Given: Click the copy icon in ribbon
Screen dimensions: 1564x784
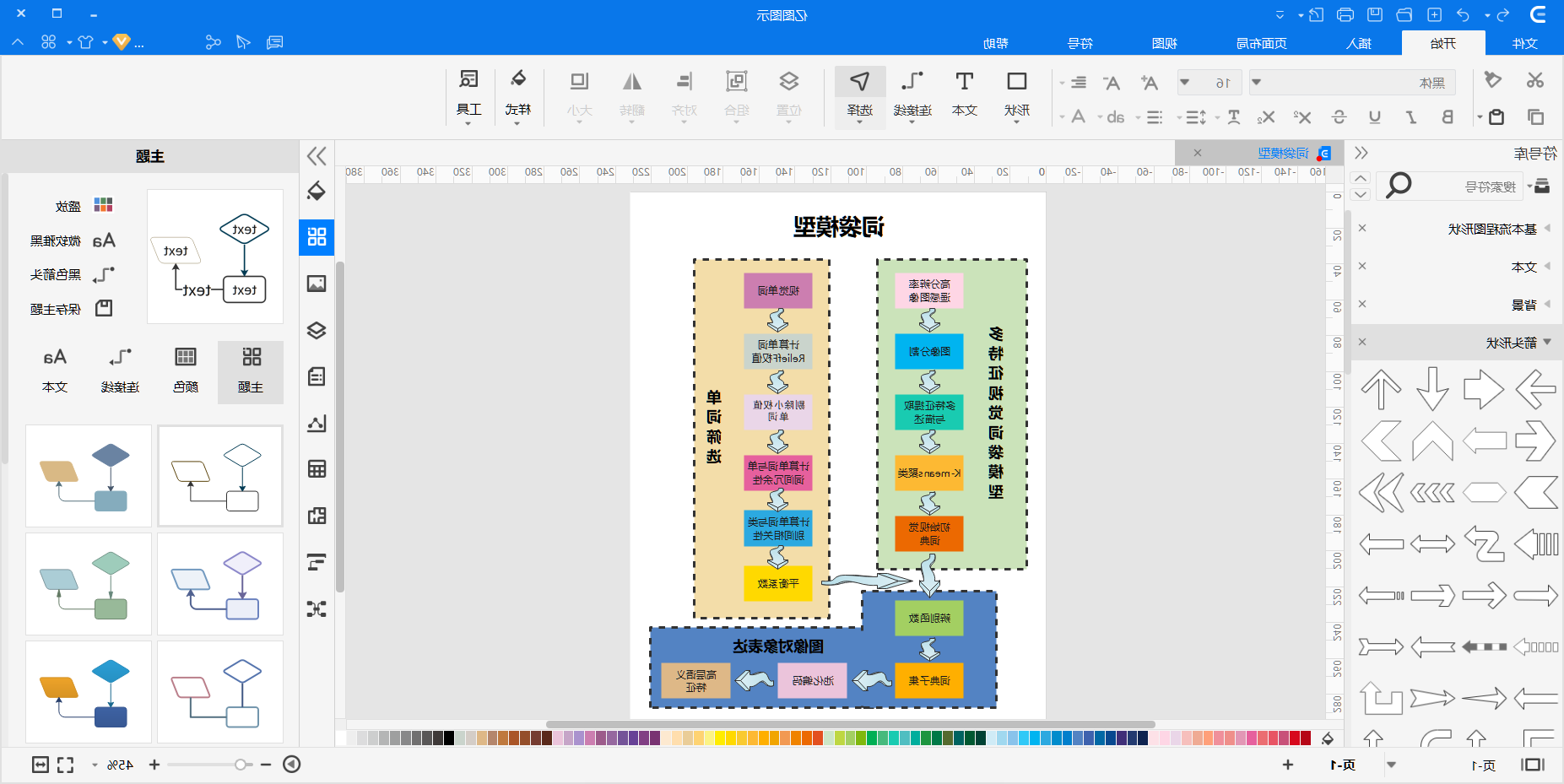Looking at the screenshot, I should point(1535,116).
